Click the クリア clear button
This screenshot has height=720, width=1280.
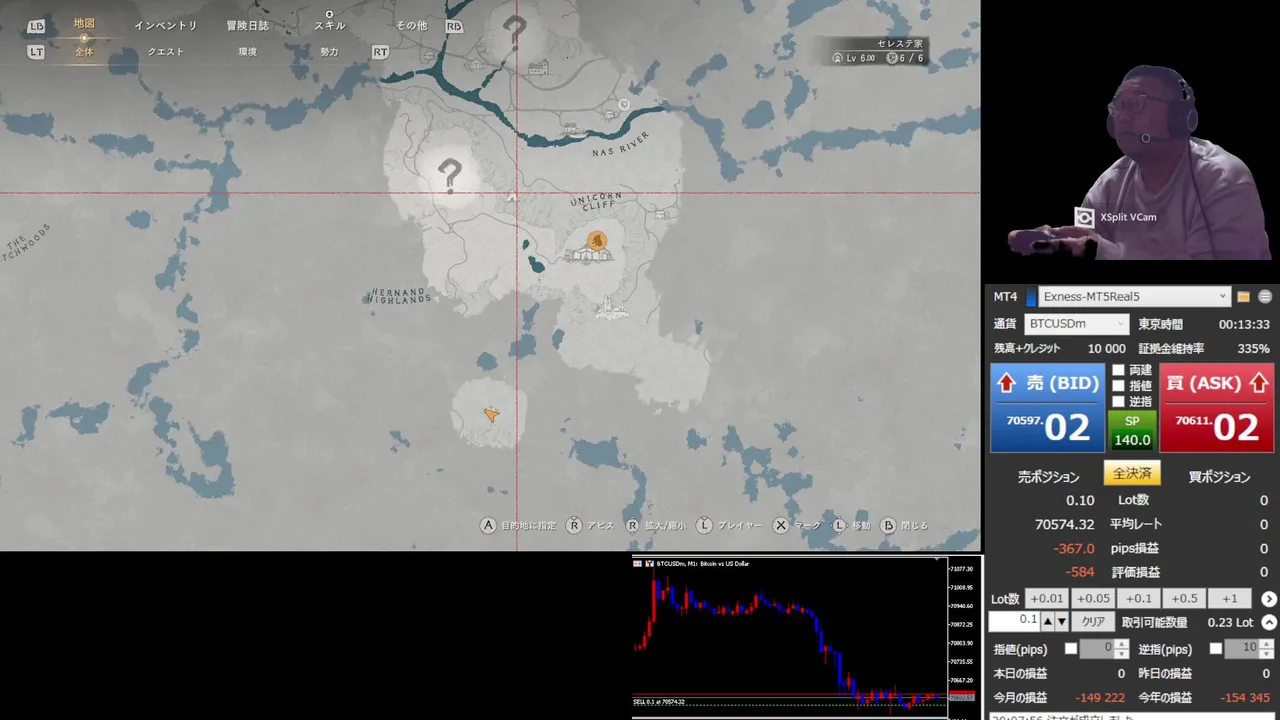[x=1093, y=622]
